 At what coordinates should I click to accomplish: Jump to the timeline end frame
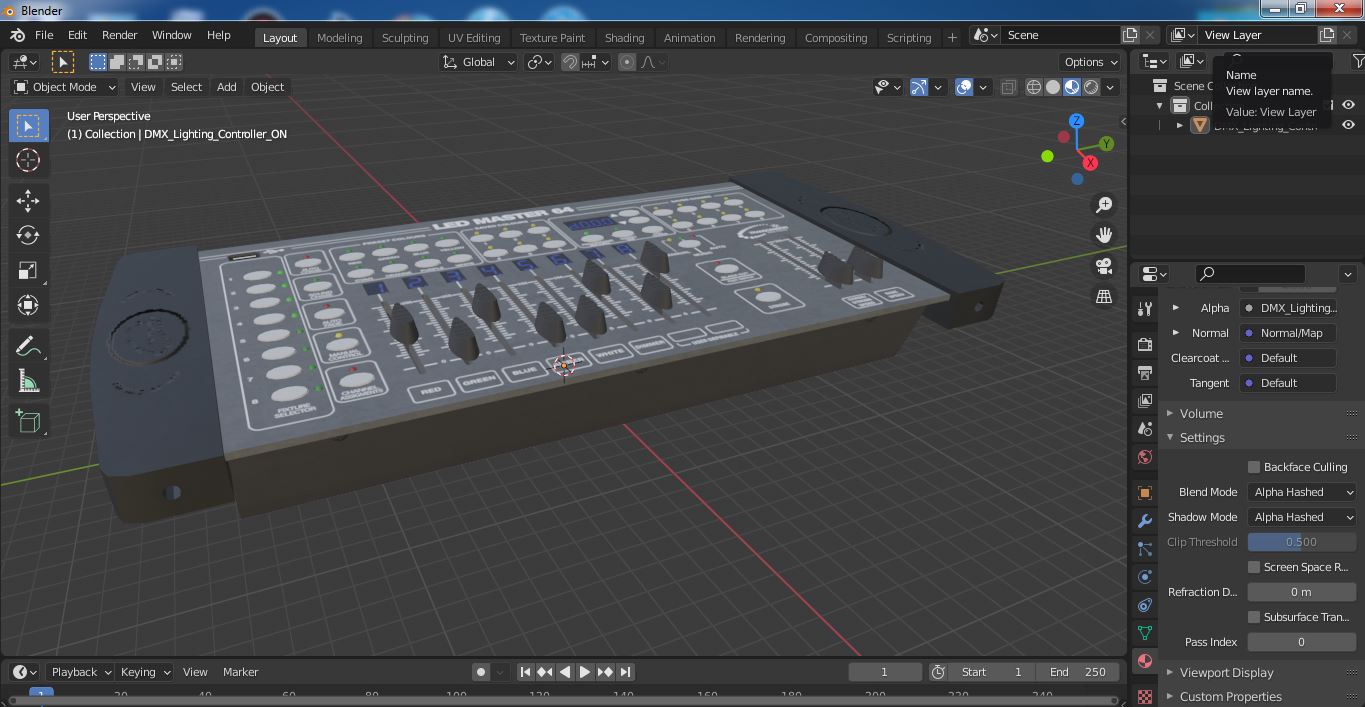click(625, 672)
